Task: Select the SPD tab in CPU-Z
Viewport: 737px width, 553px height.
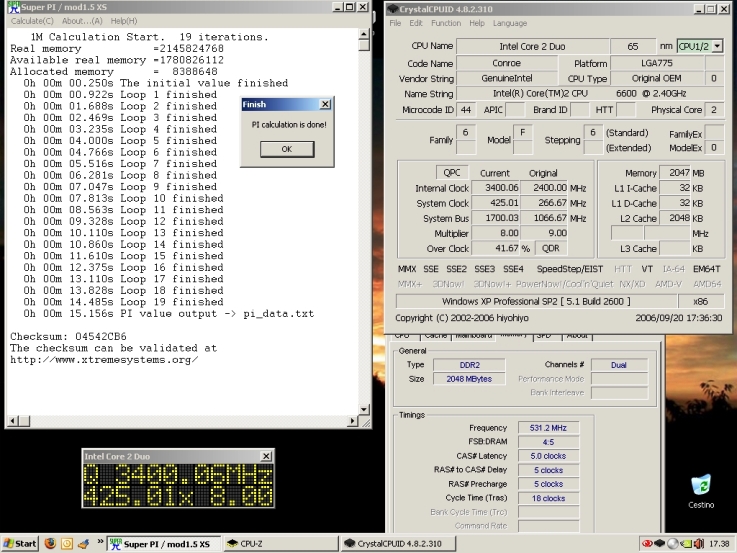Action: [x=543, y=335]
